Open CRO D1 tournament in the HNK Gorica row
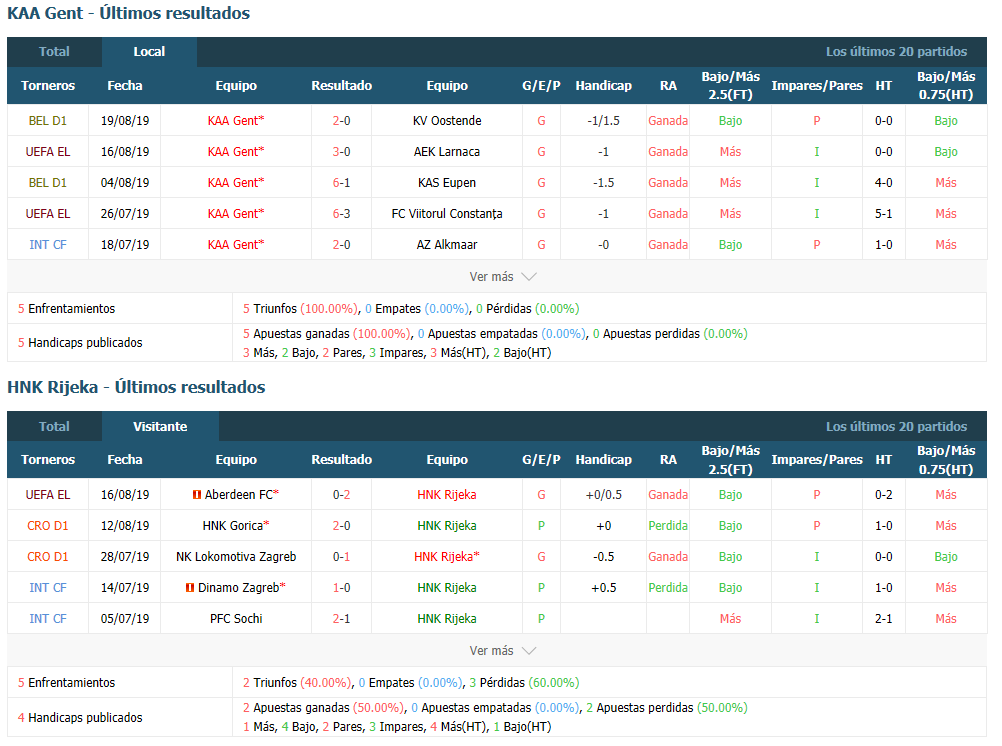 coord(48,525)
